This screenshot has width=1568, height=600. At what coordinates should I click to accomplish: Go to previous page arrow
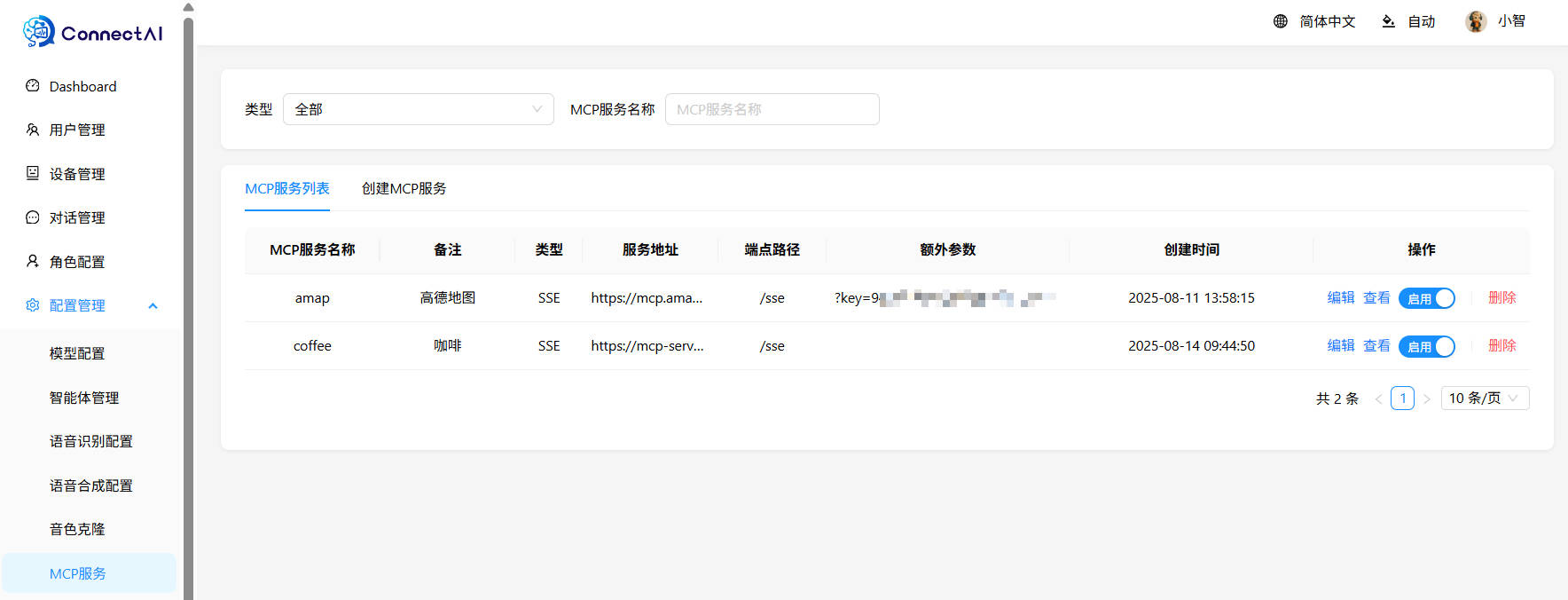point(1378,399)
